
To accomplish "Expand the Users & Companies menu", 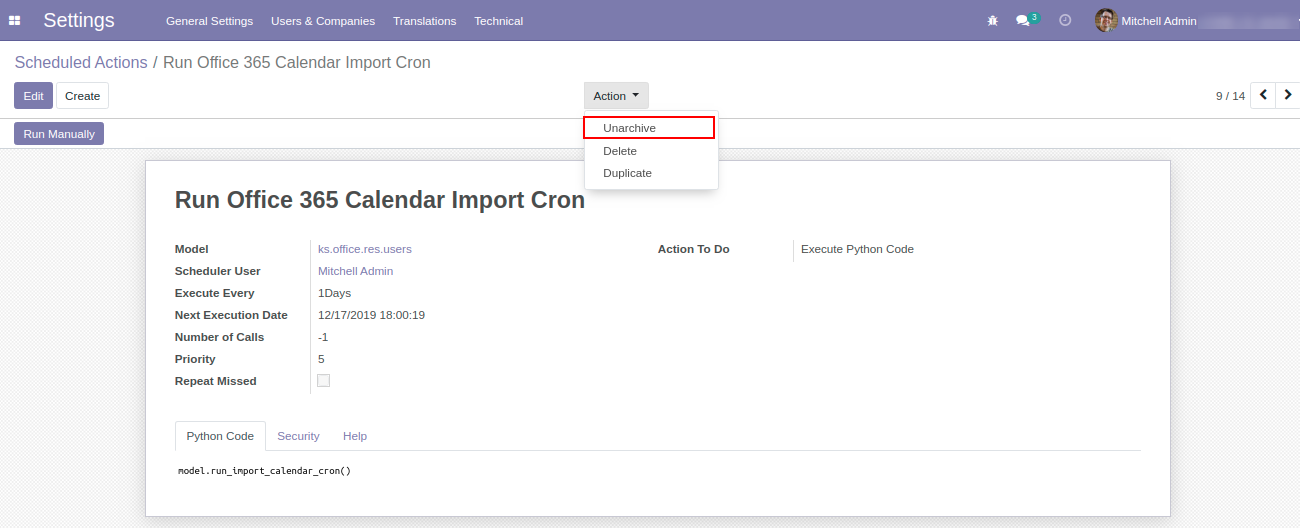I will [323, 21].
